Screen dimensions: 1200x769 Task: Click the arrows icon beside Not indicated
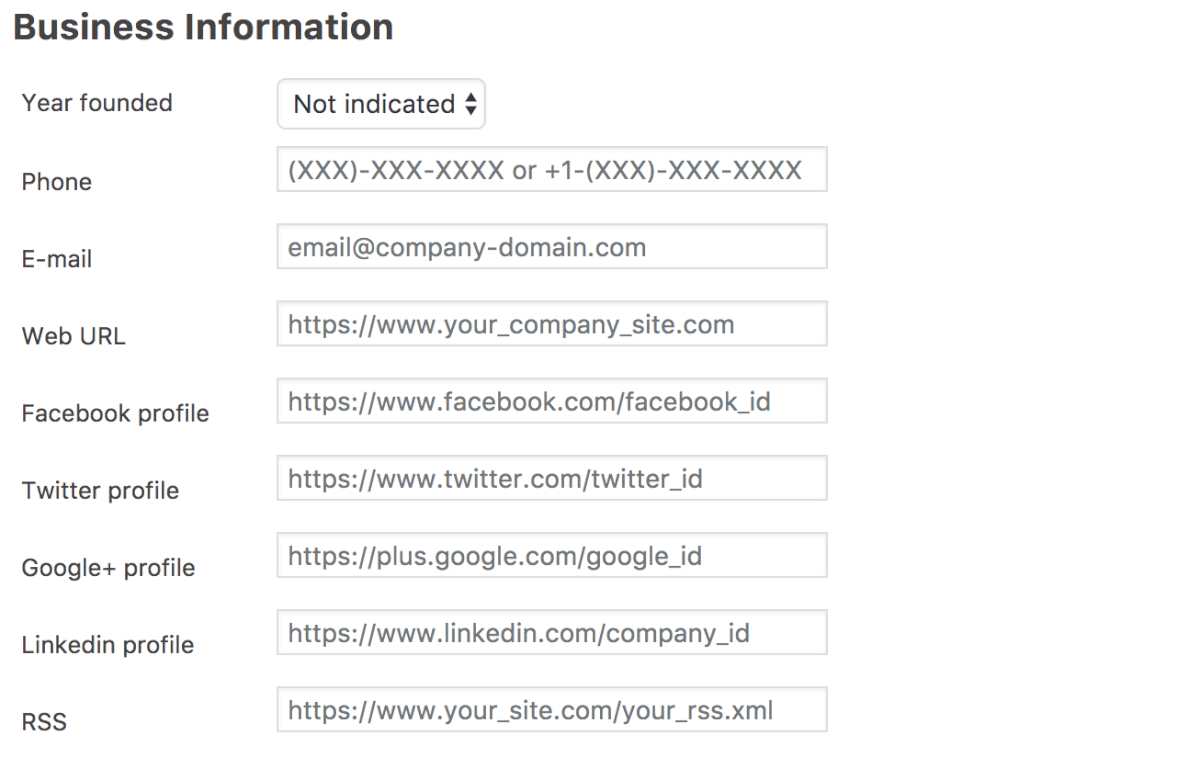coord(471,104)
